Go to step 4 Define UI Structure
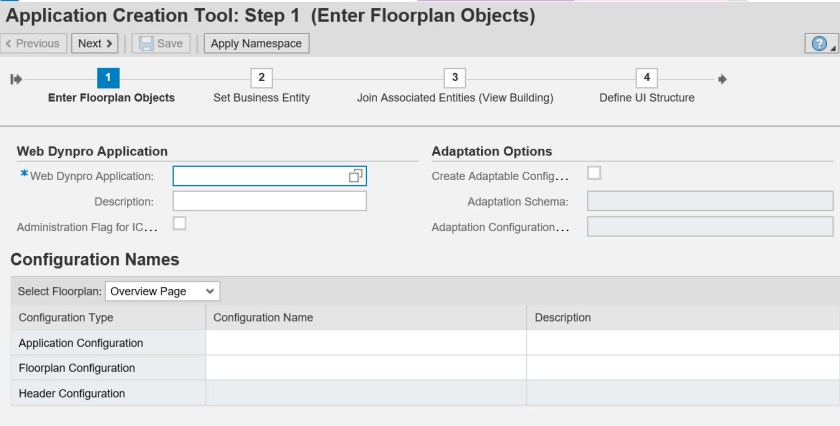This screenshot has height=426, width=840. tap(646, 76)
